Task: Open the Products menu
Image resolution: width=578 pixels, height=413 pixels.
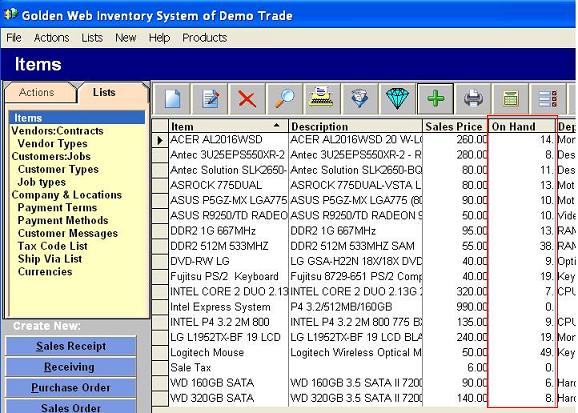Action: [205, 38]
